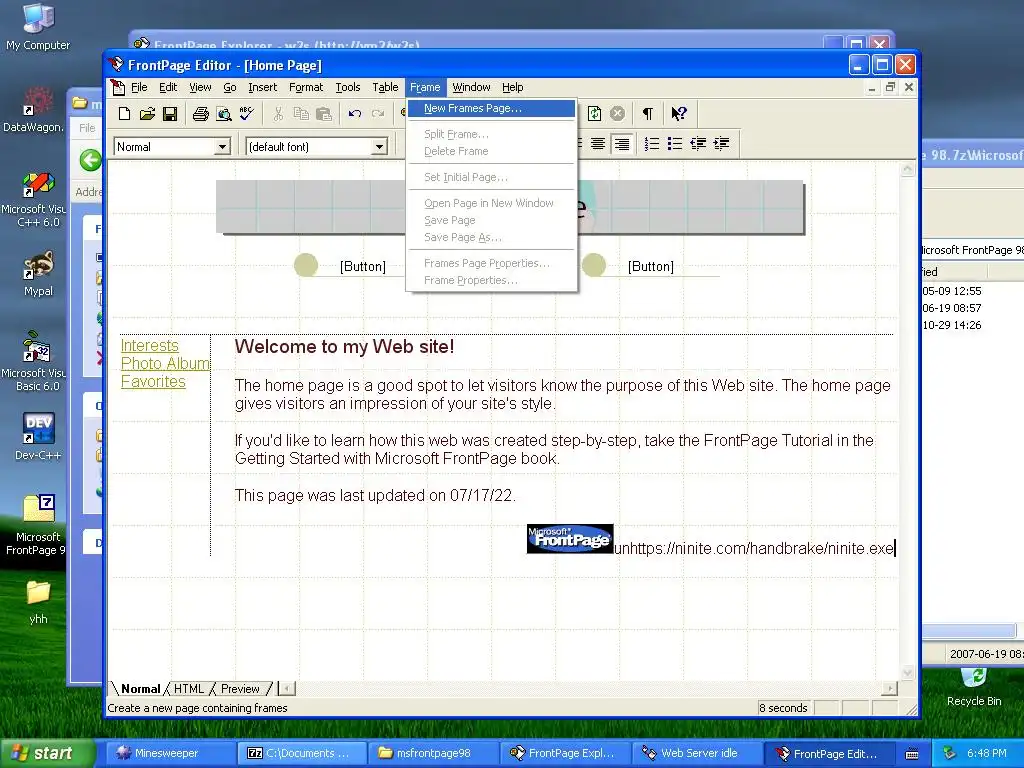Screen dimensions: 1024x768
Task: Open the Format menu
Action: [x=306, y=87]
